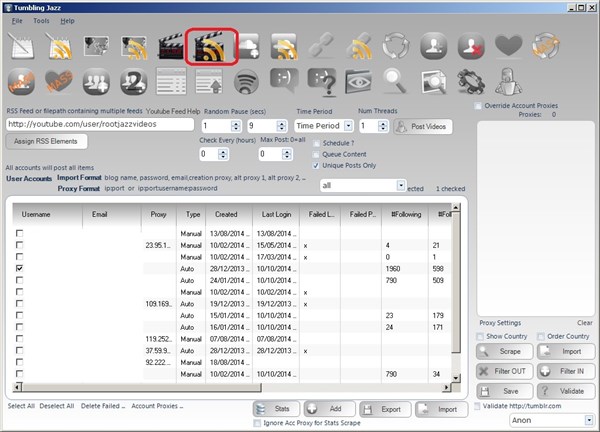Open the MASS reblog arrows icon

[x=546, y=46]
